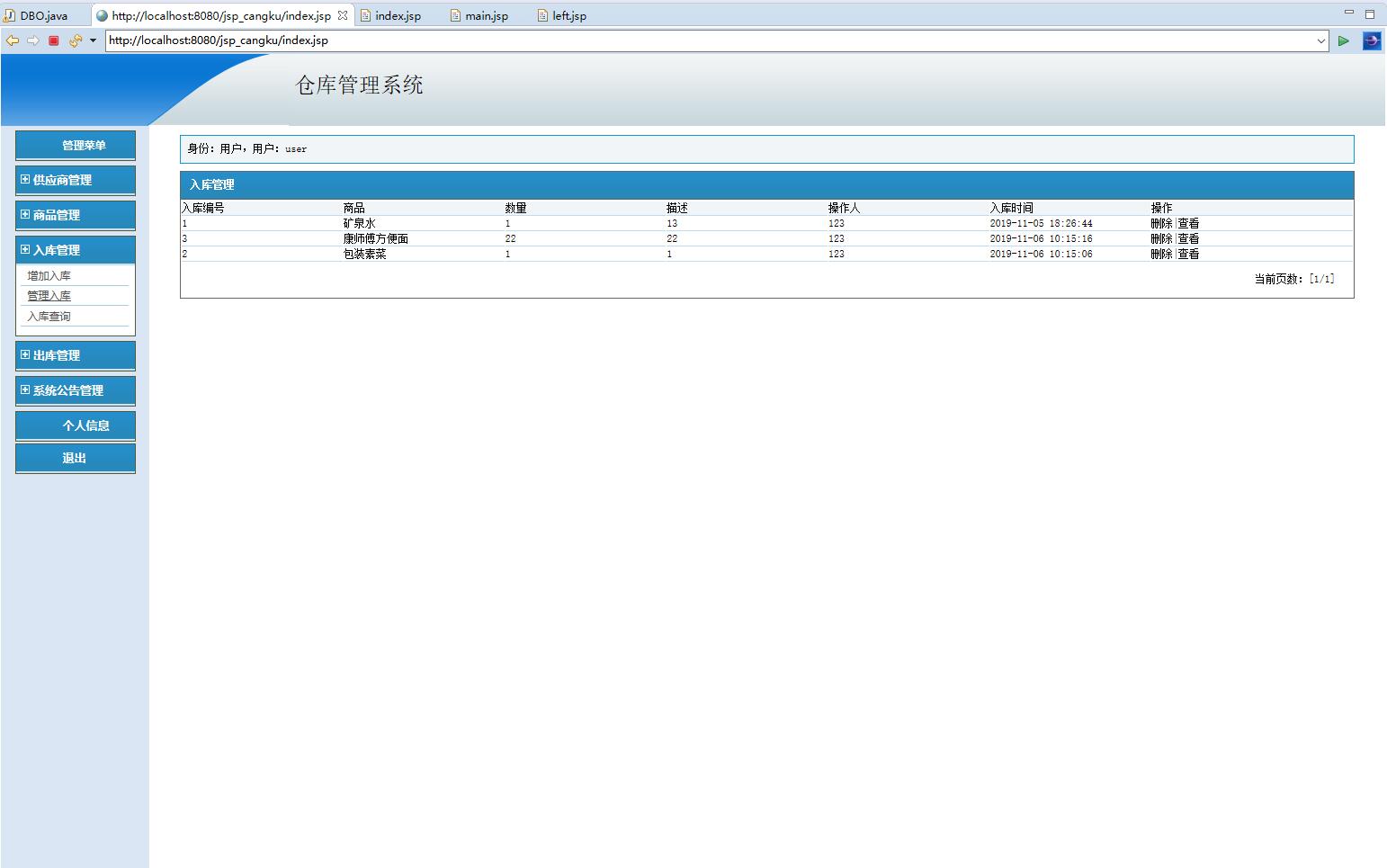Screen dimensions: 1387x868
Task: Click timestamp 2019-11-06 10:15:06
Action: pos(1041,254)
